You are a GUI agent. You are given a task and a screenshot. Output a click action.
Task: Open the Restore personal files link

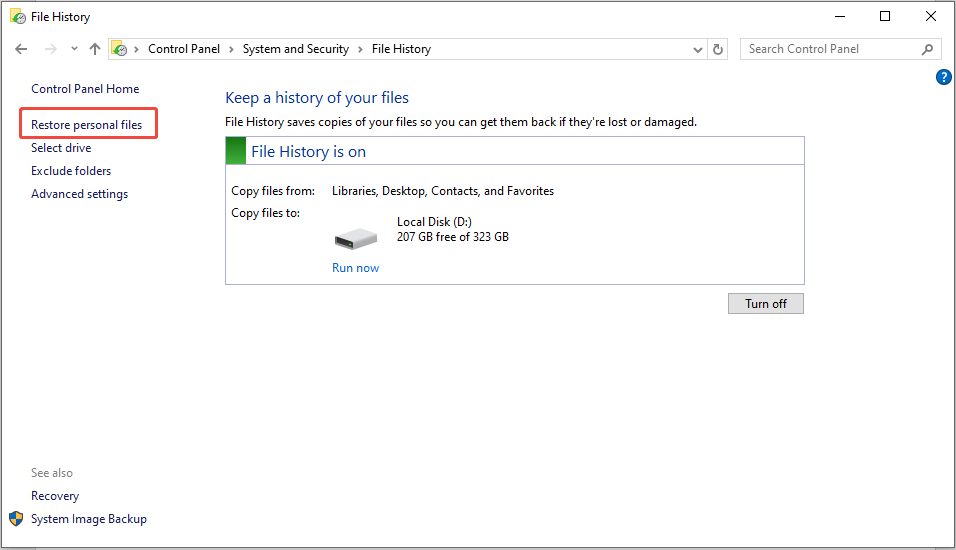[x=87, y=125]
